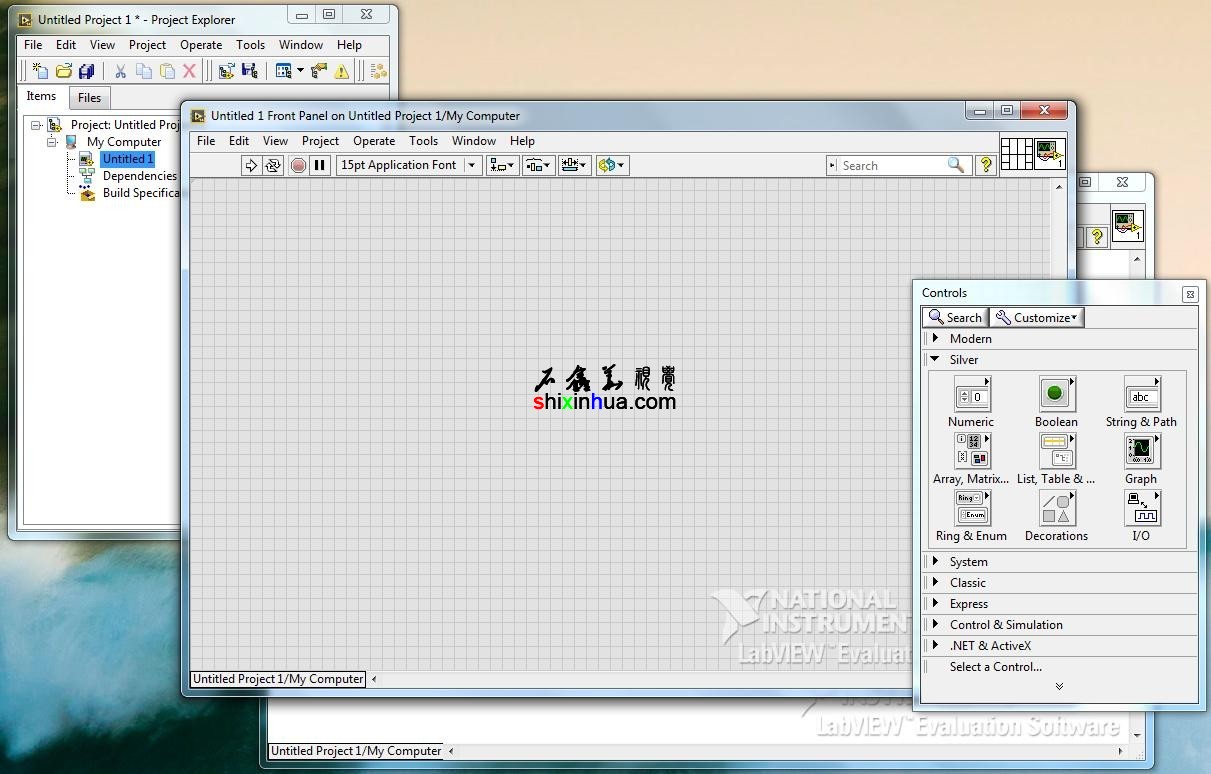Click the connector pane grid icon
The height and width of the screenshot is (774, 1211).
point(1016,153)
